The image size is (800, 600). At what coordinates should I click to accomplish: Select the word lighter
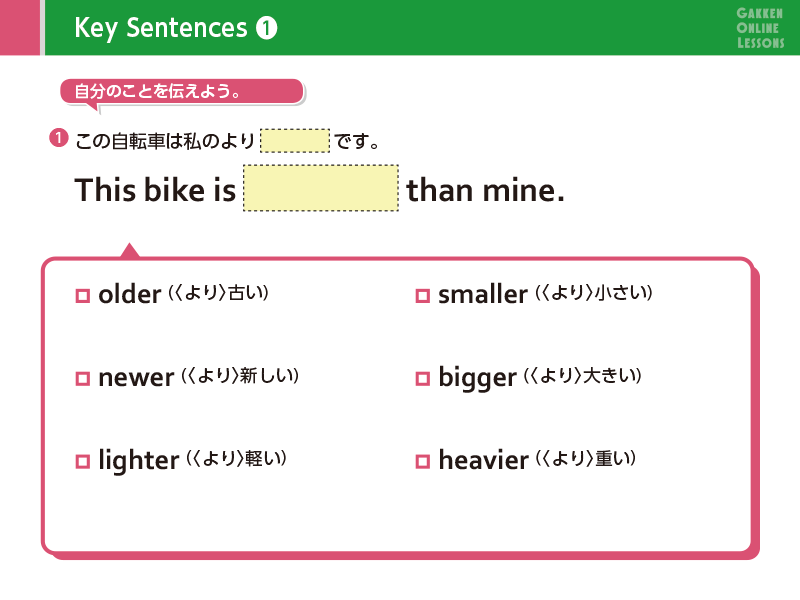[139, 460]
